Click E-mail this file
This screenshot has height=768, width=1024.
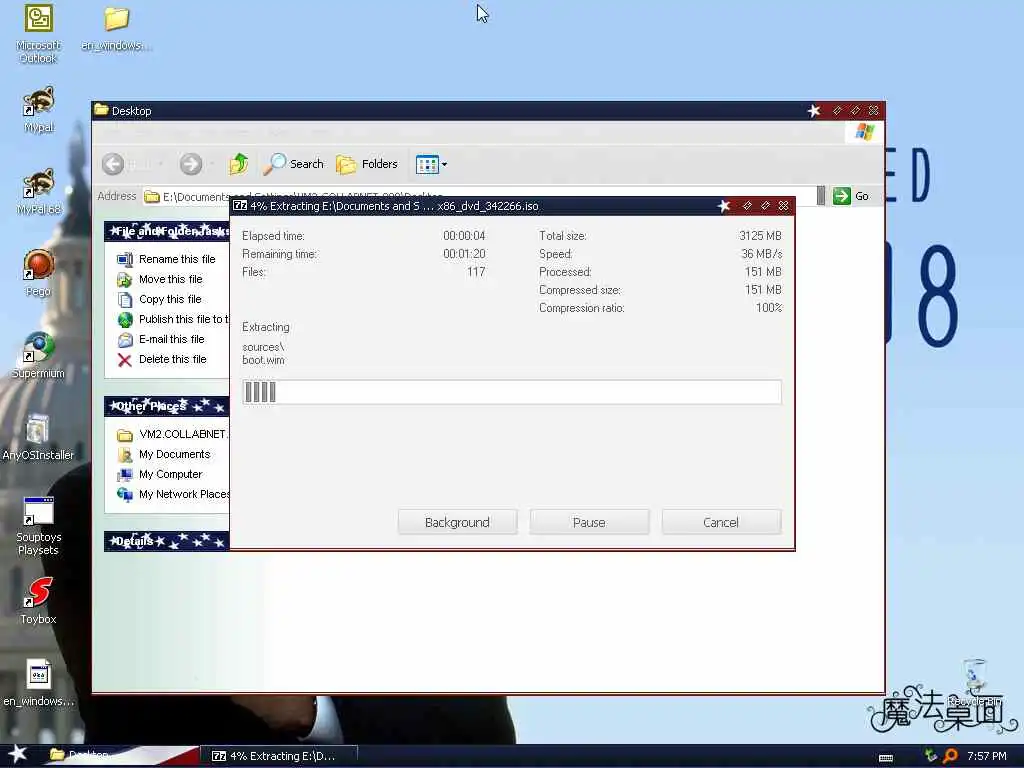(x=161, y=340)
